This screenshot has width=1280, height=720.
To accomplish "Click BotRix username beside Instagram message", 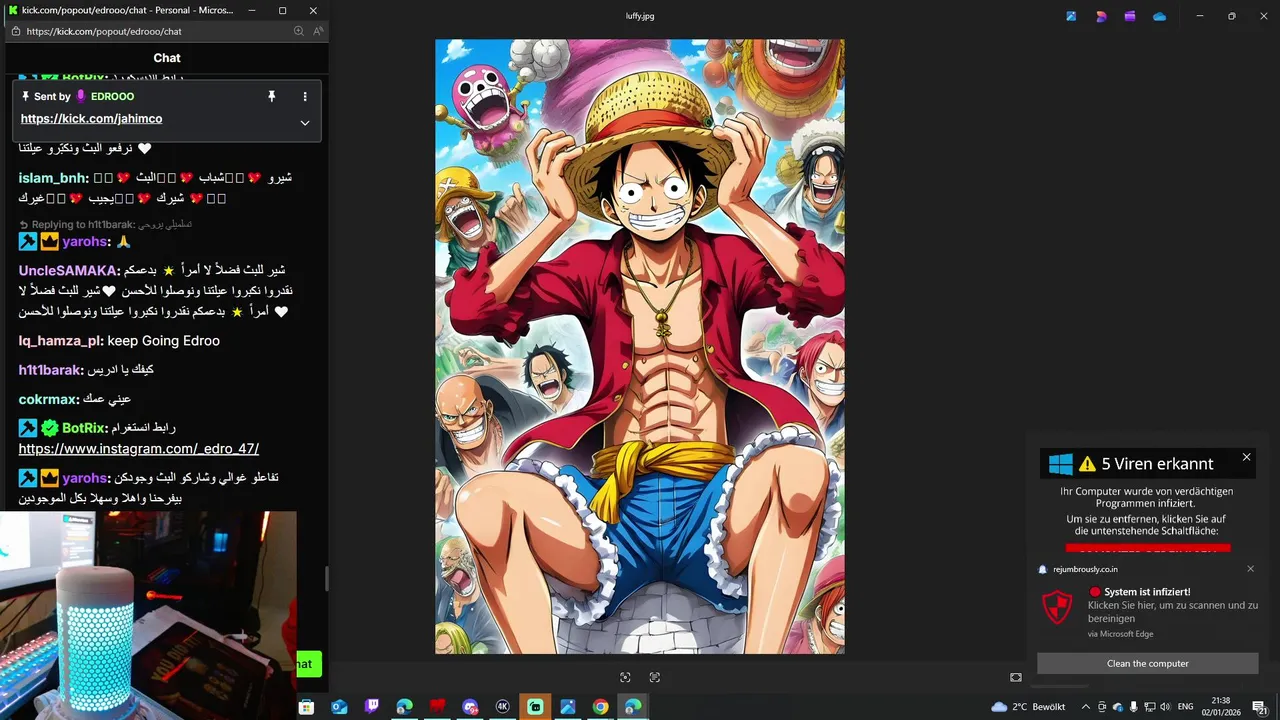I will [x=84, y=428].
